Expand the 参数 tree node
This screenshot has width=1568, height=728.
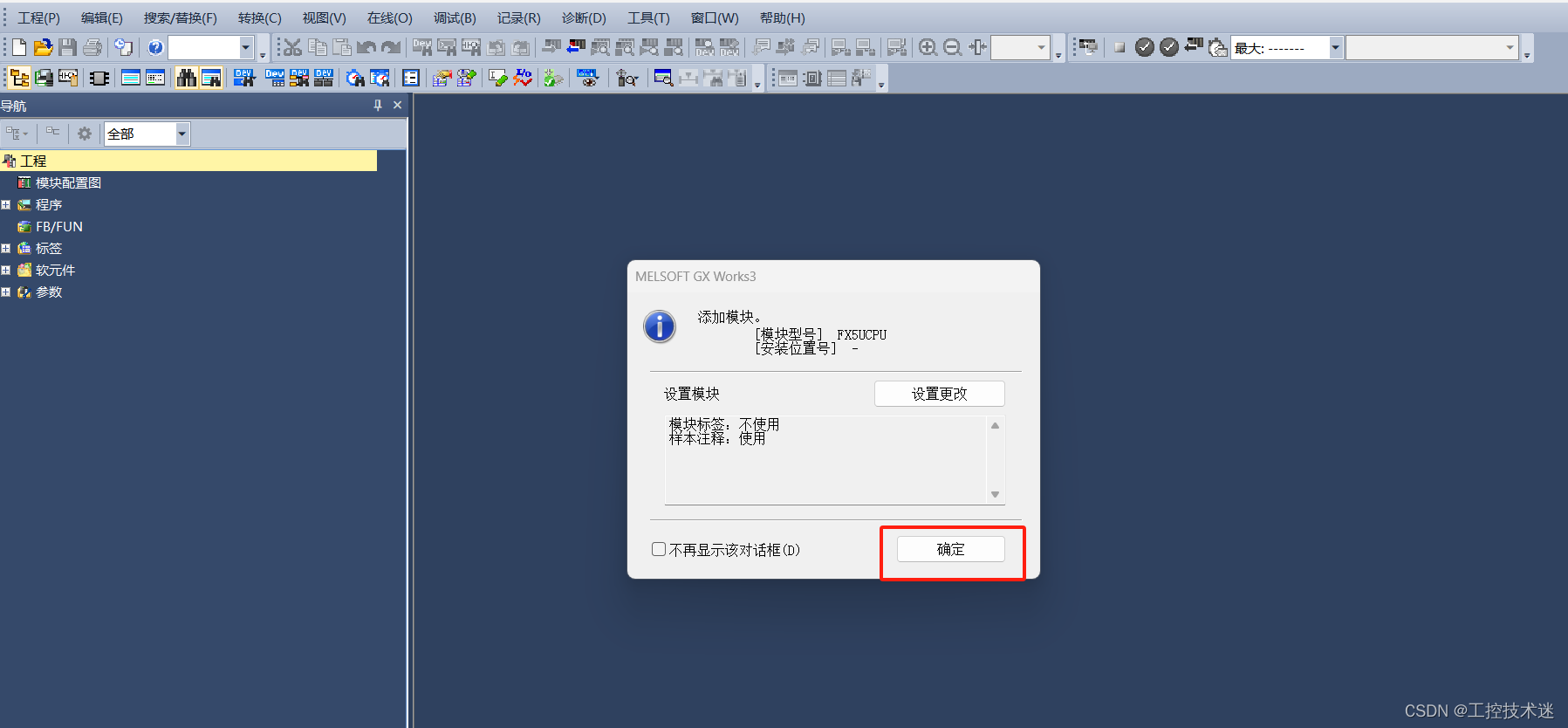[x=5, y=292]
